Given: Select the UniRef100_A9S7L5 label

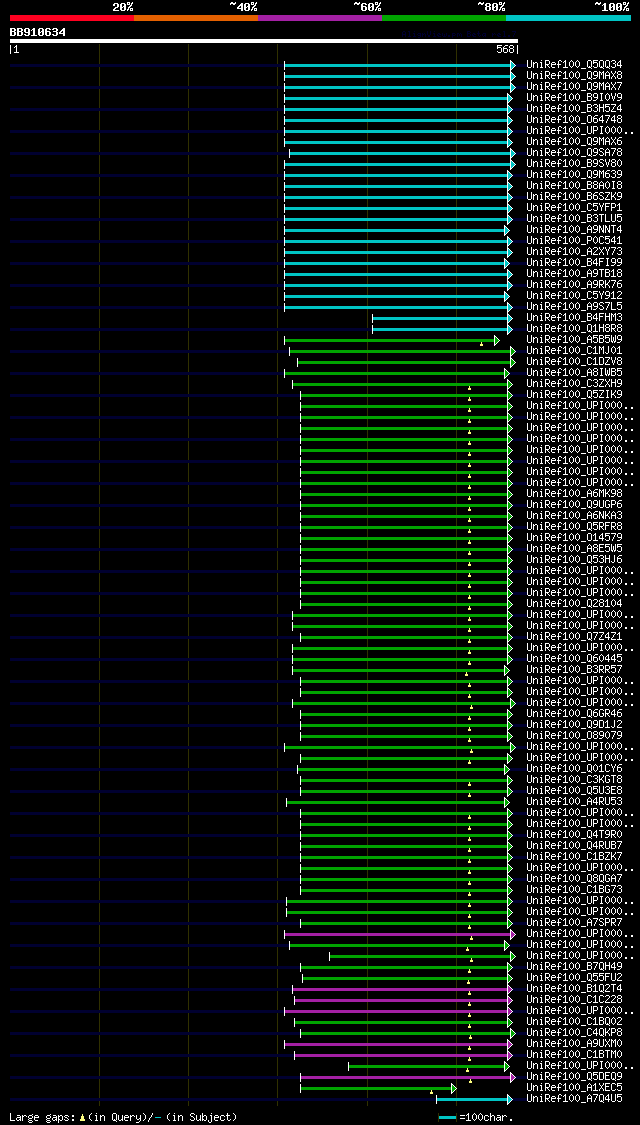Looking at the screenshot, I should [x=574, y=306].
